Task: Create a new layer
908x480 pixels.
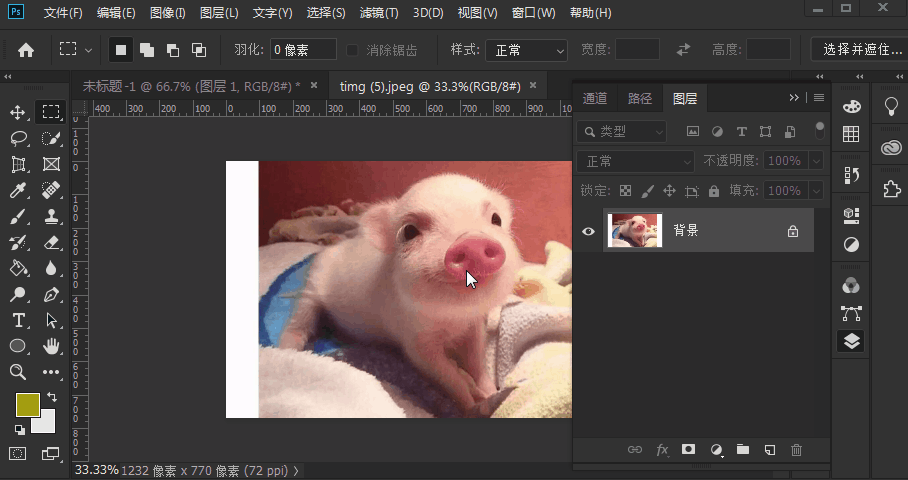Action: point(770,449)
